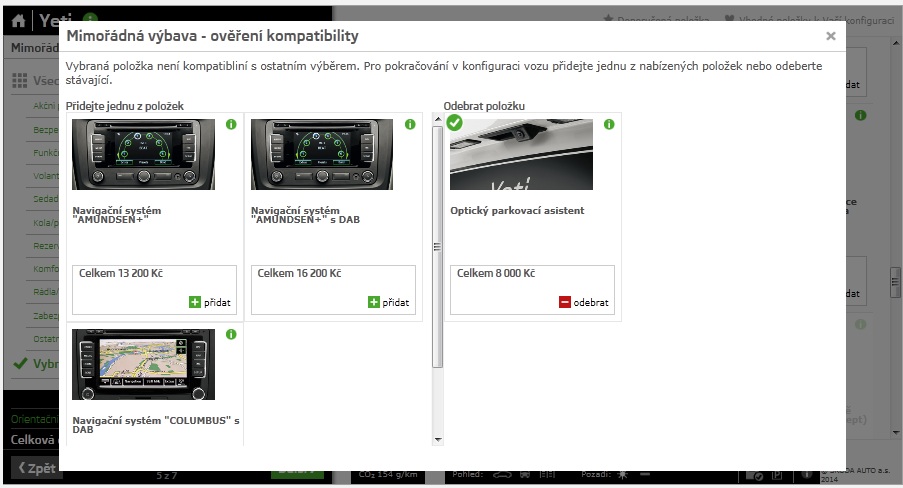This screenshot has width=903, height=488.
Task: Click the Zpět back button
Action: [36, 468]
